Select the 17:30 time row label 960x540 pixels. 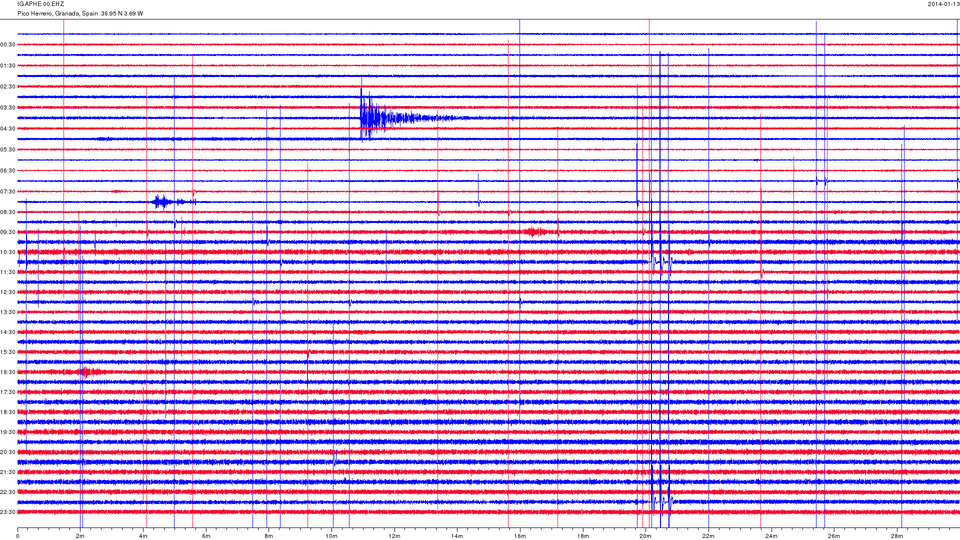(8, 392)
